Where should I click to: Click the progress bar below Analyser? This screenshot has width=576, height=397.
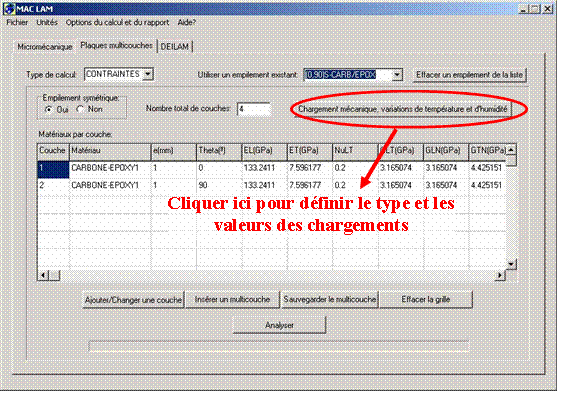pyautogui.click(x=279, y=347)
